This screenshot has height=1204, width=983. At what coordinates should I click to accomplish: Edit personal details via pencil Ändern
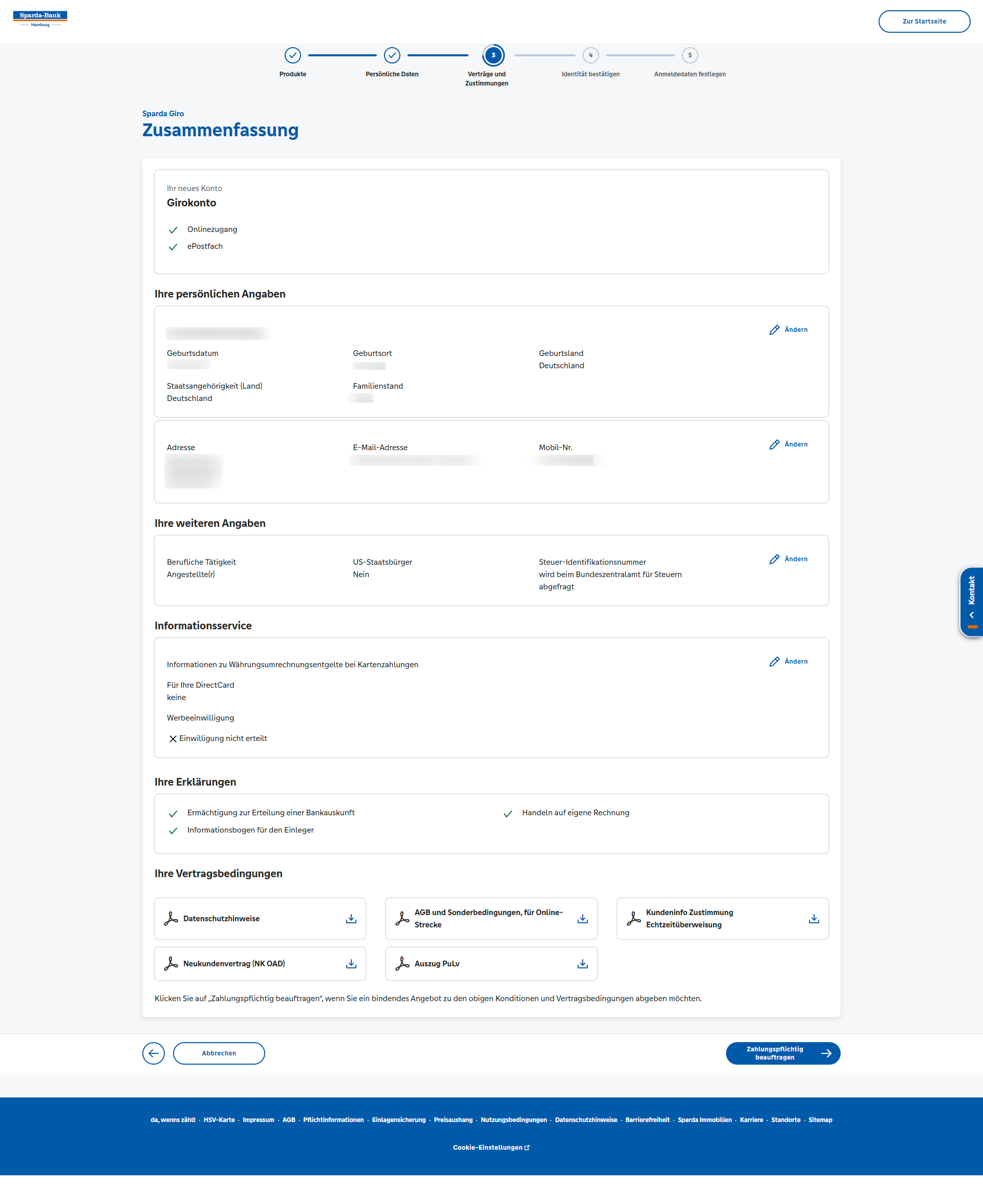788,330
